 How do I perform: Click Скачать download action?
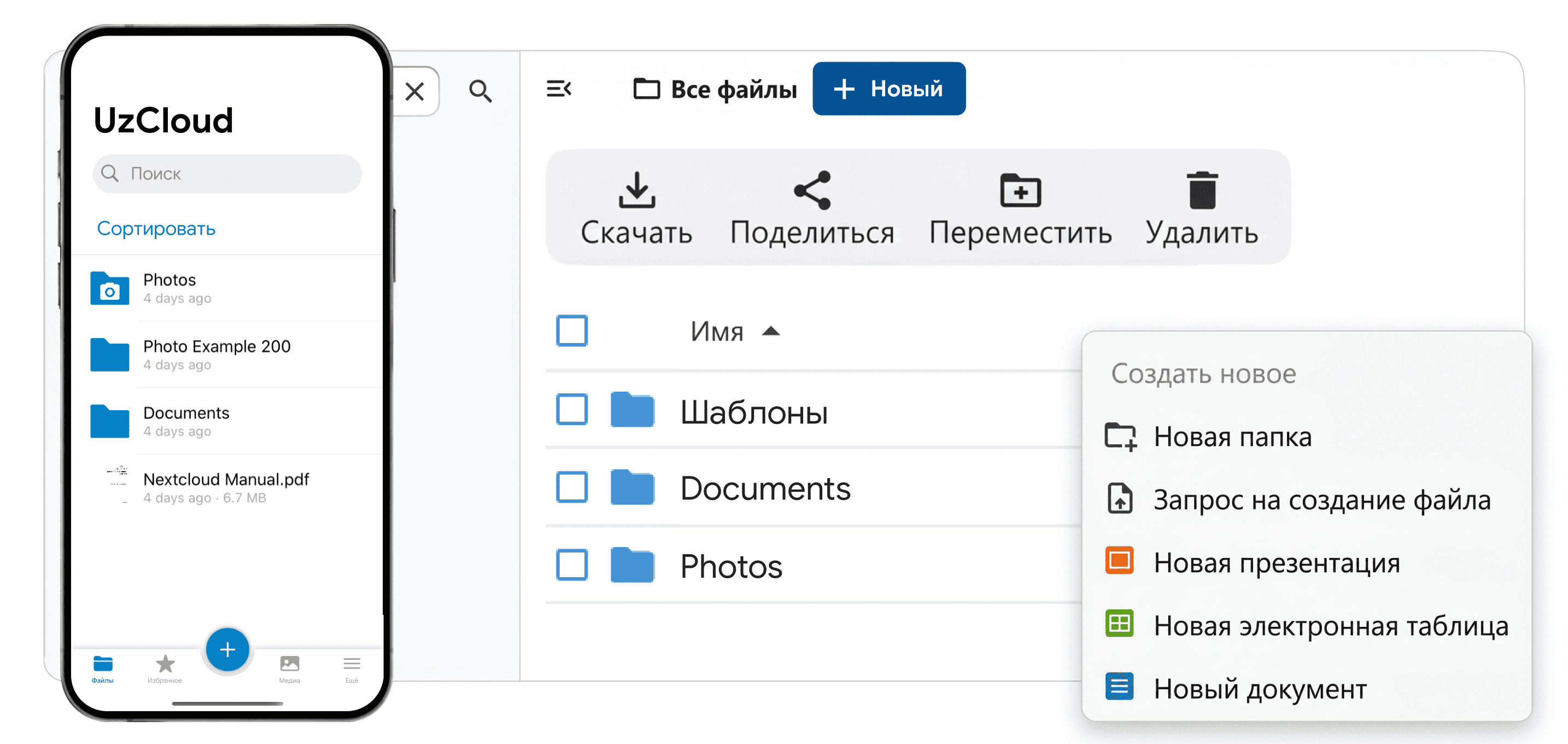pyautogui.click(x=637, y=208)
